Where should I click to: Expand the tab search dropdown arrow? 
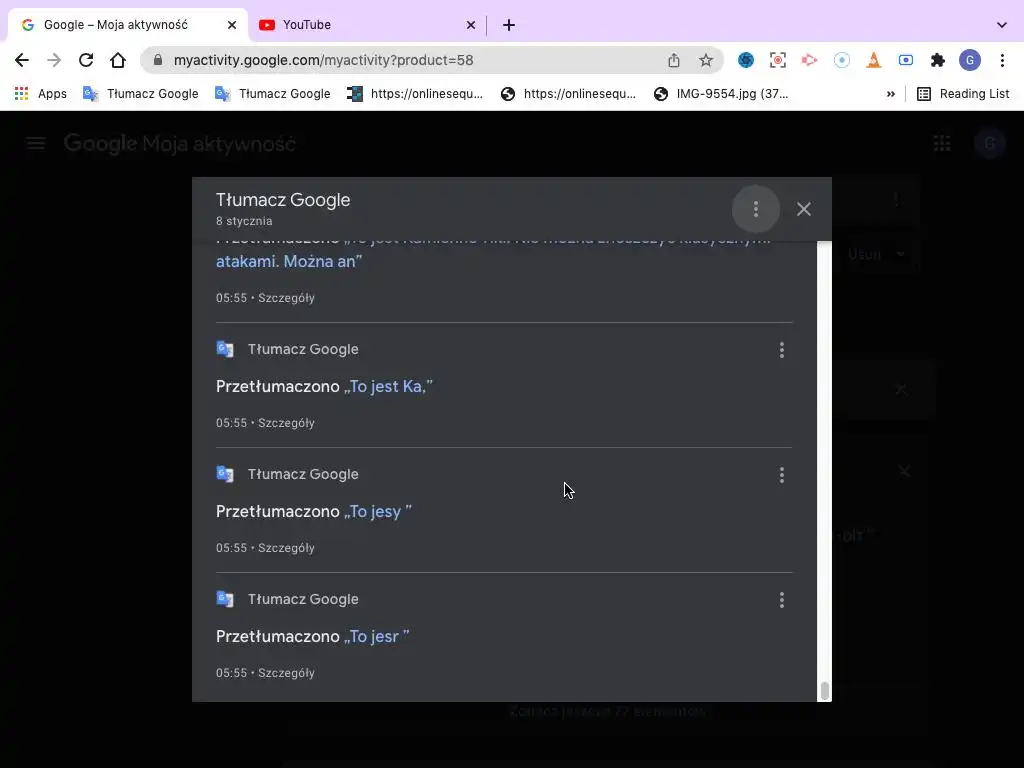tap(1002, 25)
